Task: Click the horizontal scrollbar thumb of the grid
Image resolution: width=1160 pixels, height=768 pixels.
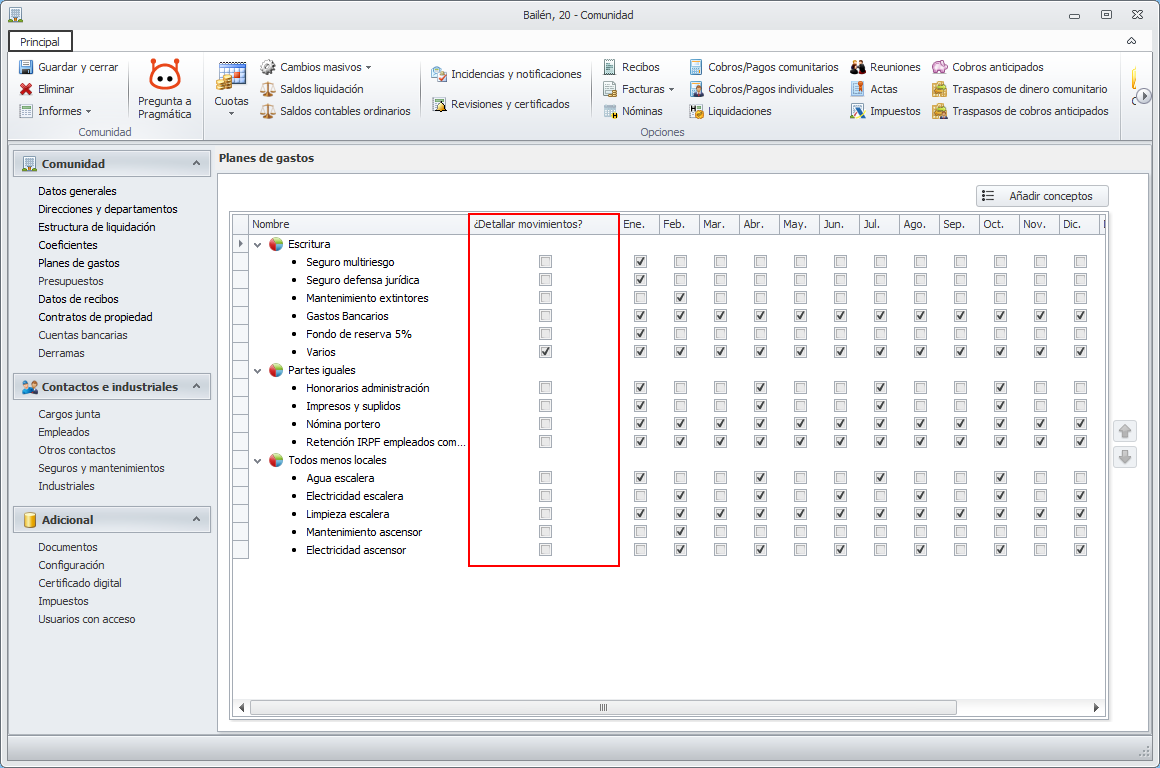Action: coord(603,708)
